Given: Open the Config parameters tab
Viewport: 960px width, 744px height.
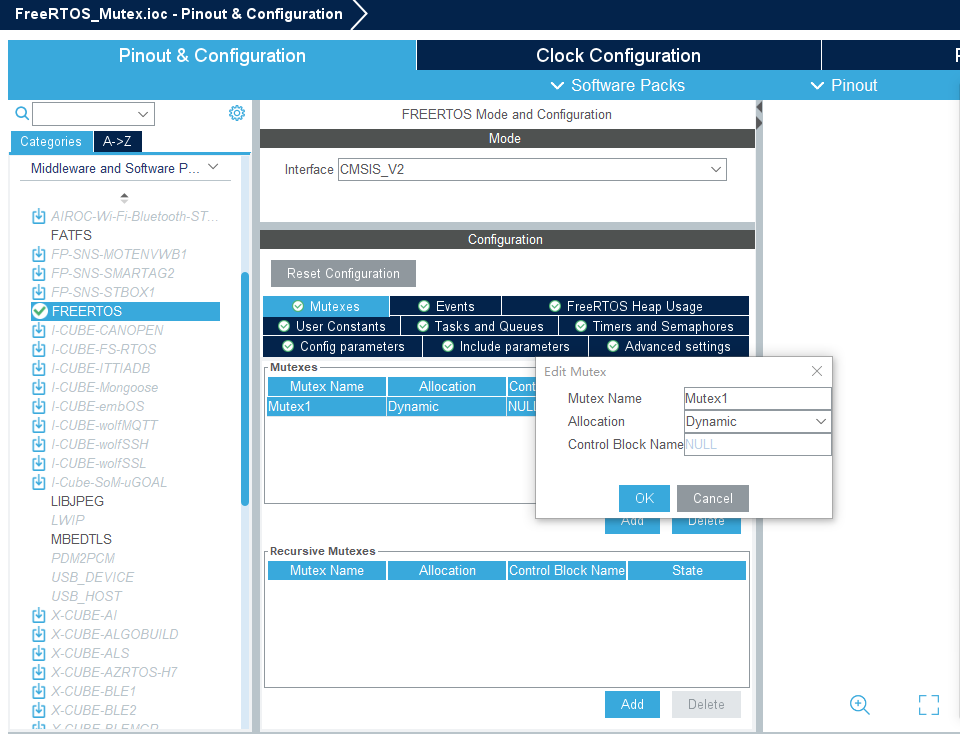Looking at the screenshot, I should click(343, 347).
